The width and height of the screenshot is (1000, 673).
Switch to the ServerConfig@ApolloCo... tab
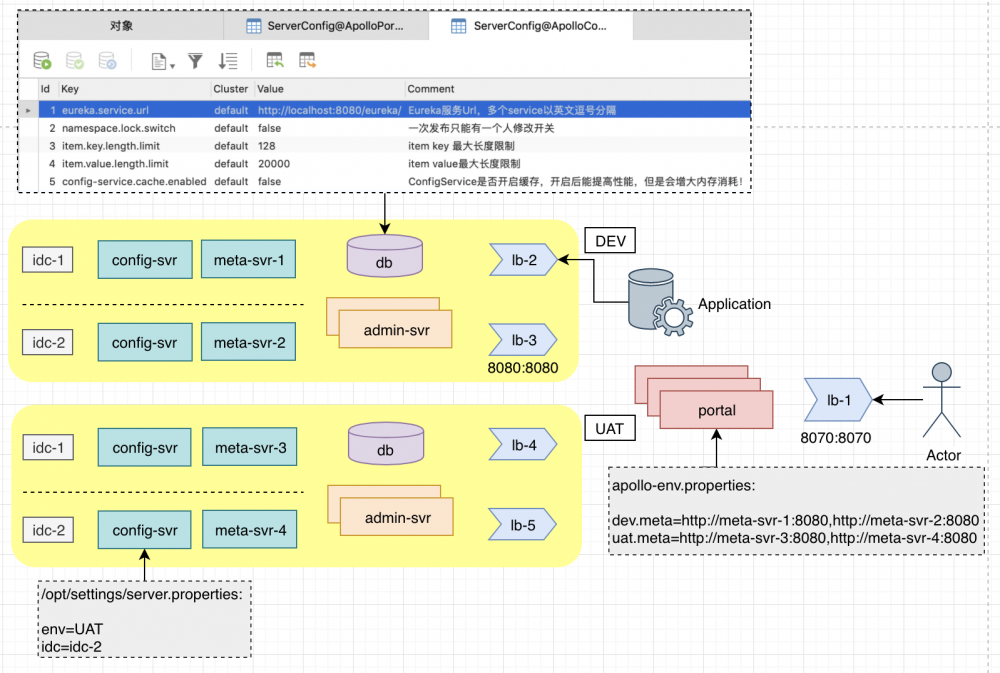pyautogui.click(x=531, y=26)
